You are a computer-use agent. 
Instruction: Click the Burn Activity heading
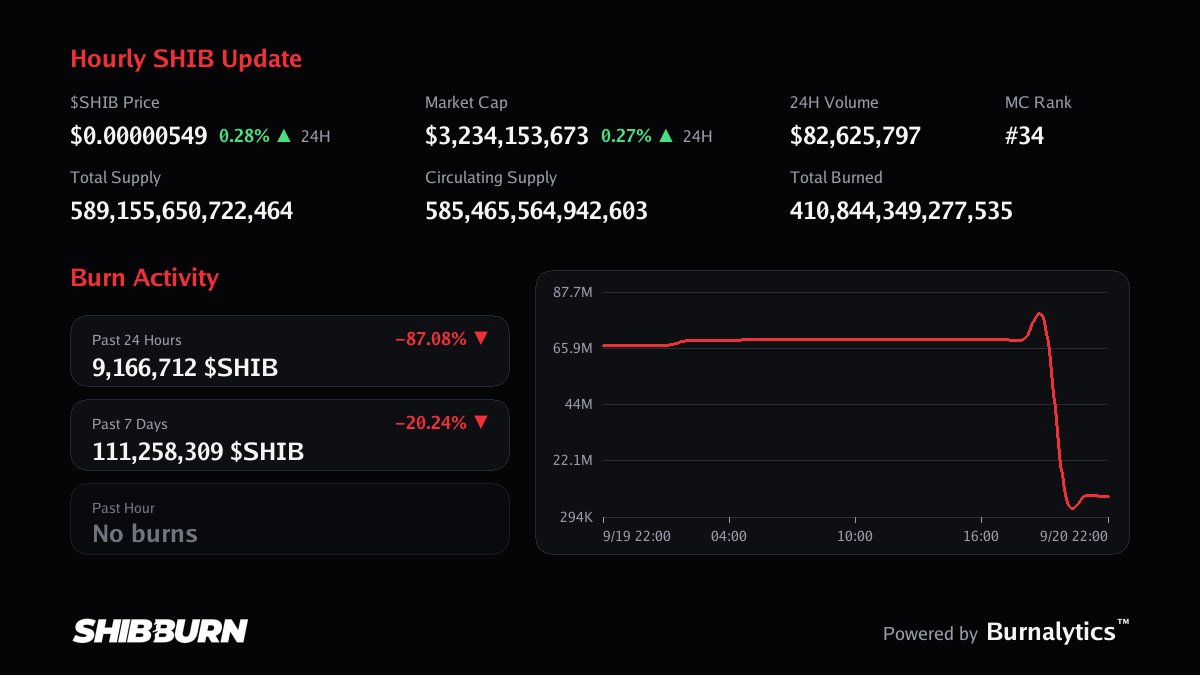pyautogui.click(x=144, y=277)
